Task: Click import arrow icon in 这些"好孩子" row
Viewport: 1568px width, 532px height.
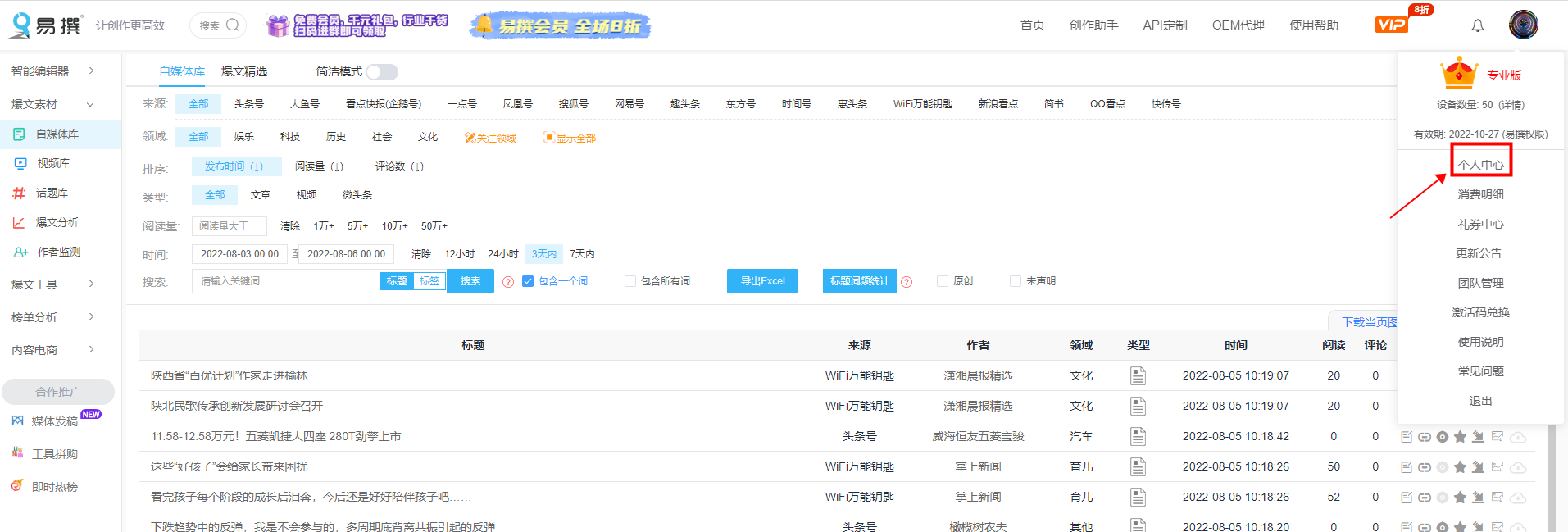Action: (x=1478, y=467)
